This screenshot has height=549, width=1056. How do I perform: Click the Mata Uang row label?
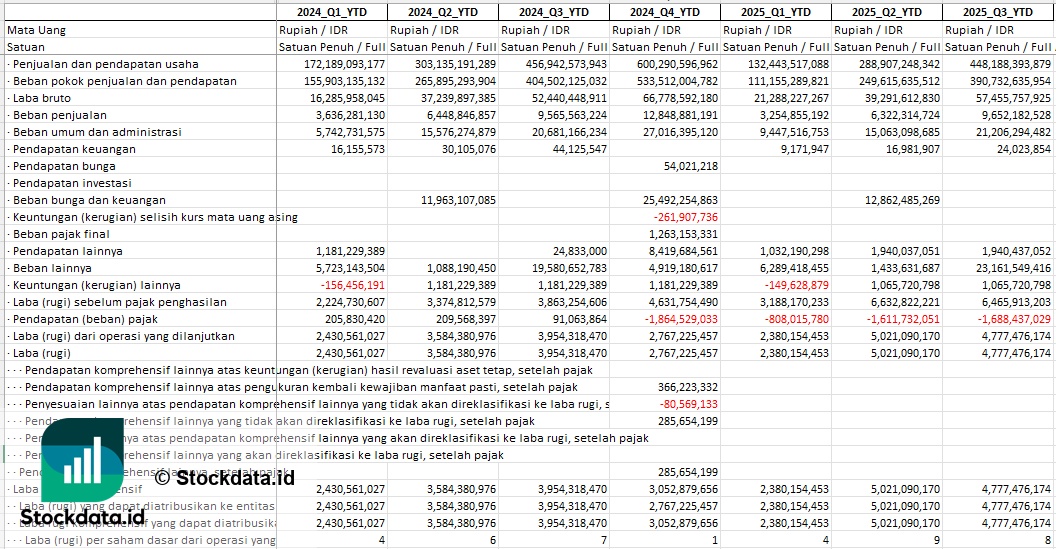36,30
